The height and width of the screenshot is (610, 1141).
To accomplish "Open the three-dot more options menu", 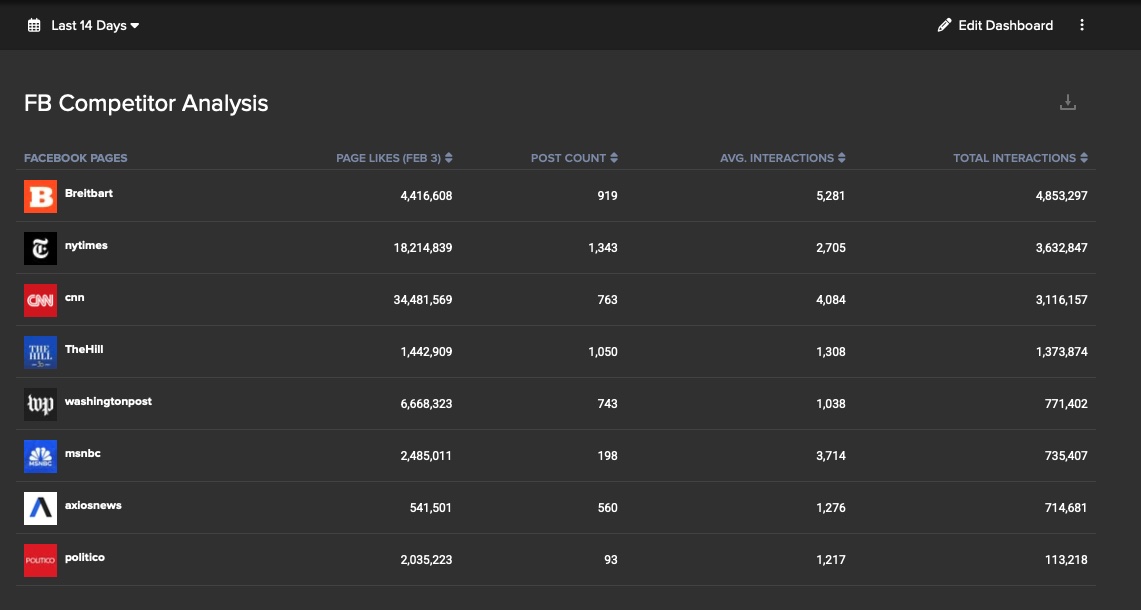I will 1082,25.
